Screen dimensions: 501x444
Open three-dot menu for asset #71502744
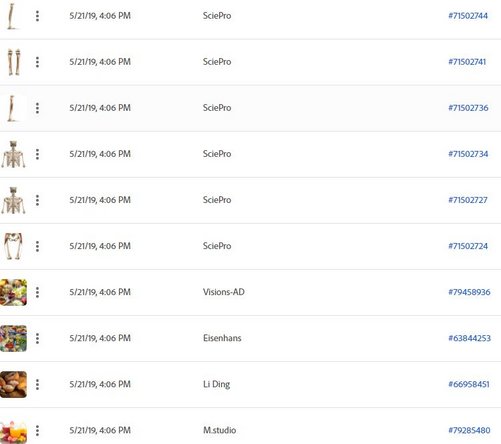click(x=37, y=16)
